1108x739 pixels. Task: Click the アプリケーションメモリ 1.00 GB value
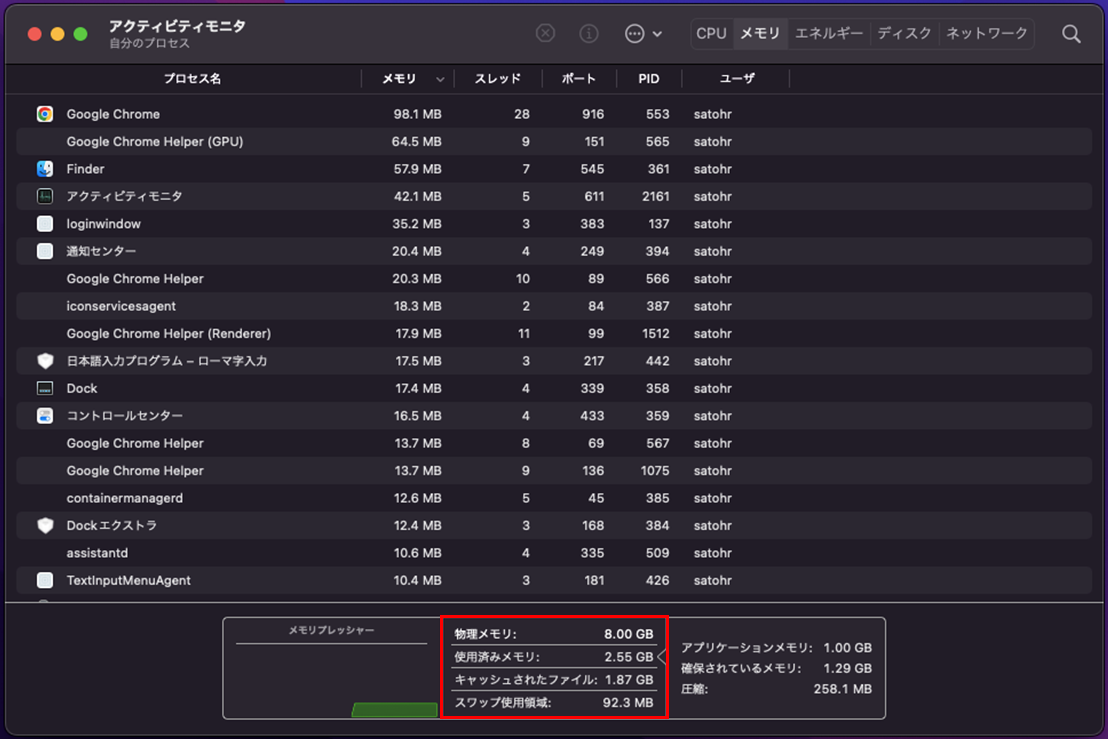tap(847, 647)
